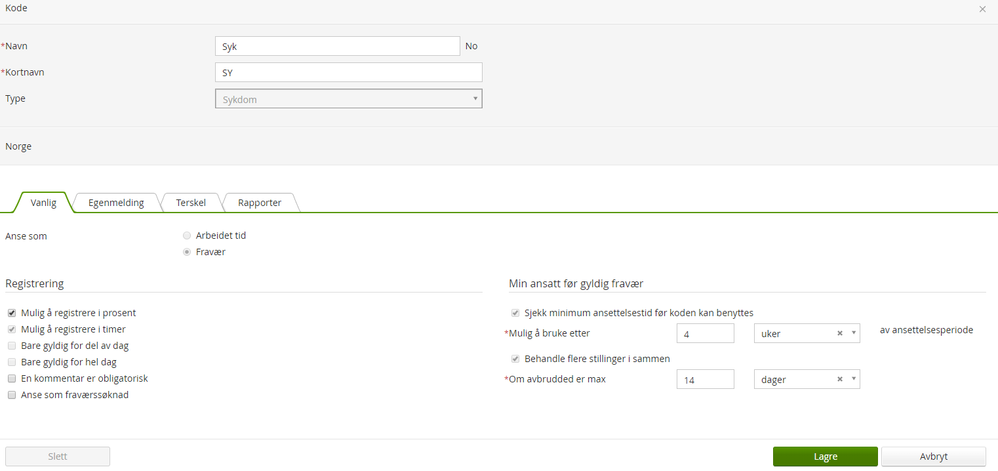Click the Navn input field
Screen dimensions: 998x471
[x=337, y=46]
